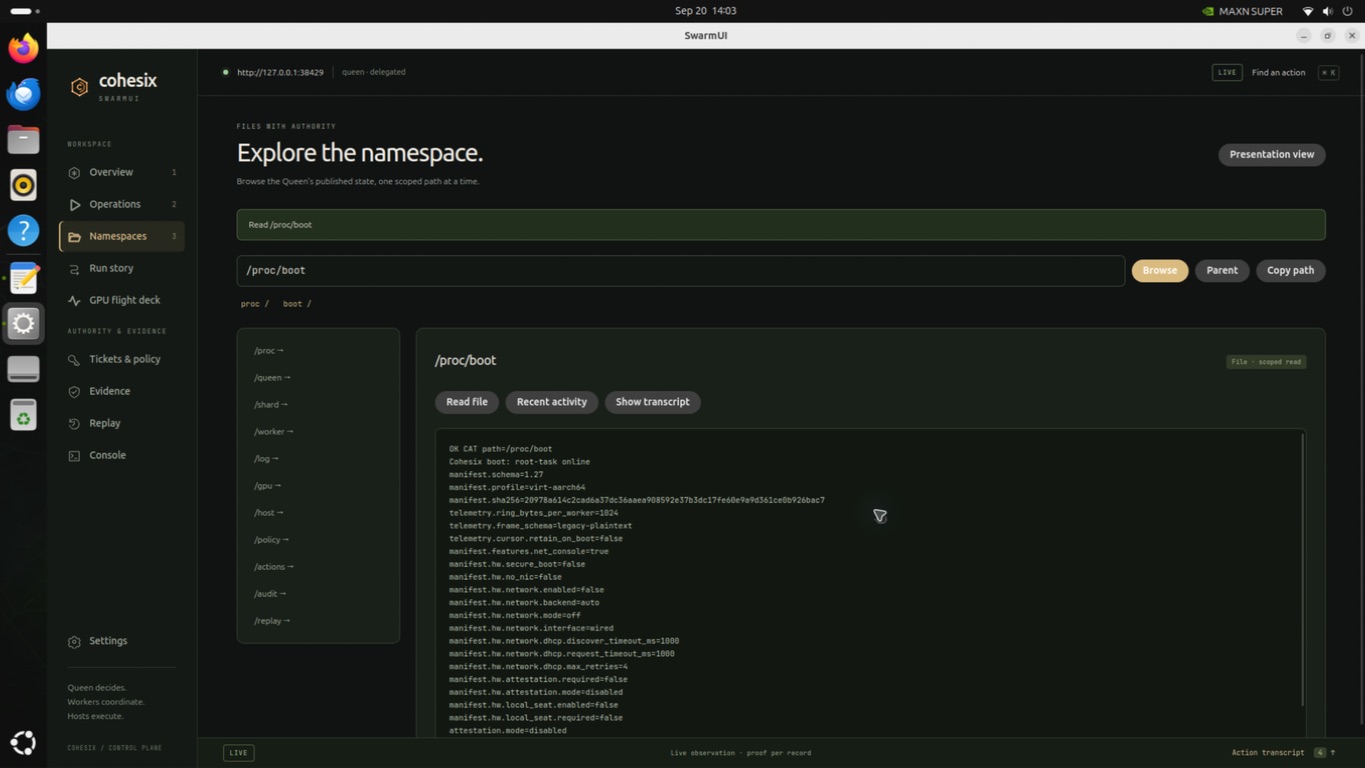1365x768 pixels.
Task: Open the /gpu namespace entry
Action: click(267, 486)
